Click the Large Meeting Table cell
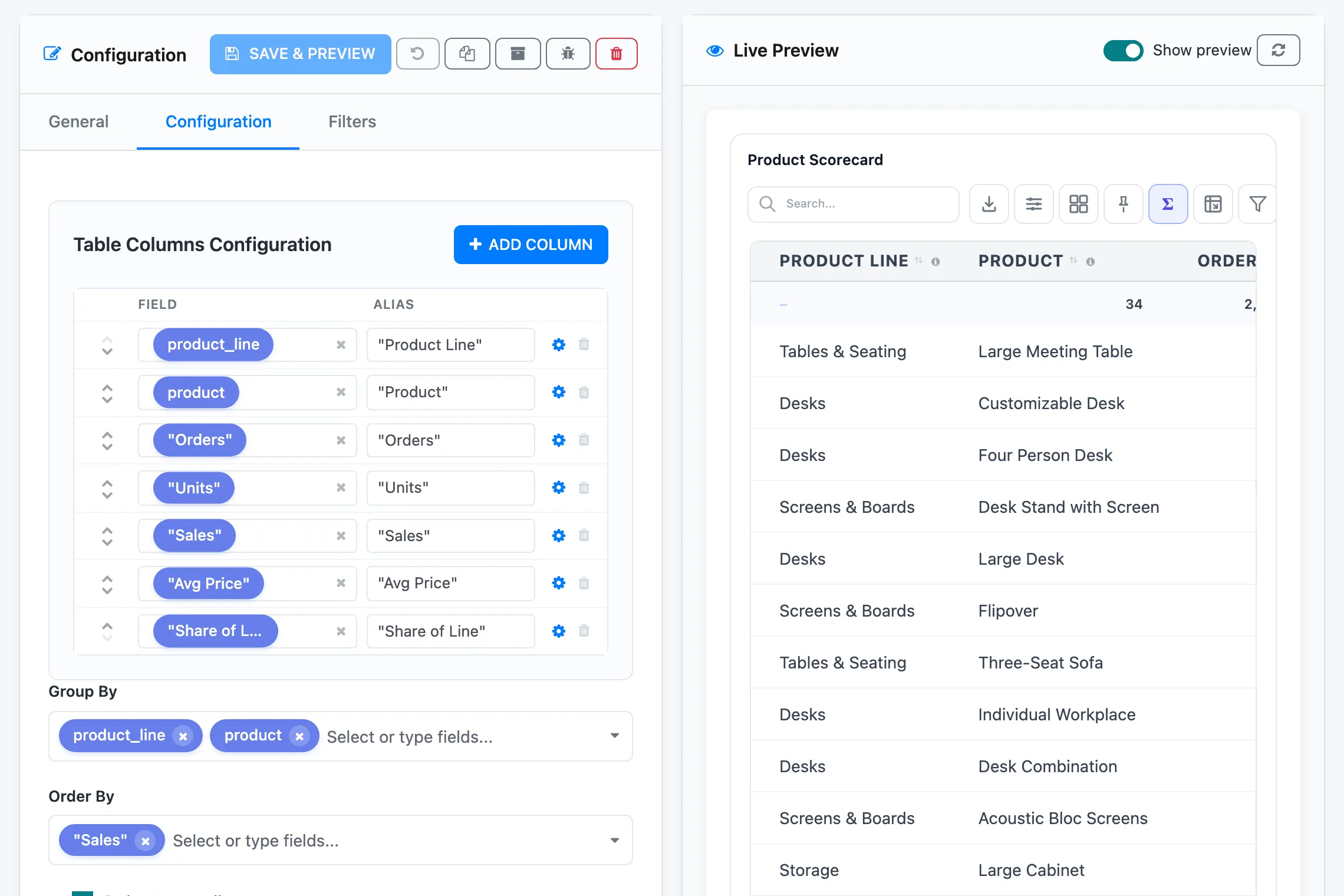 (1055, 351)
